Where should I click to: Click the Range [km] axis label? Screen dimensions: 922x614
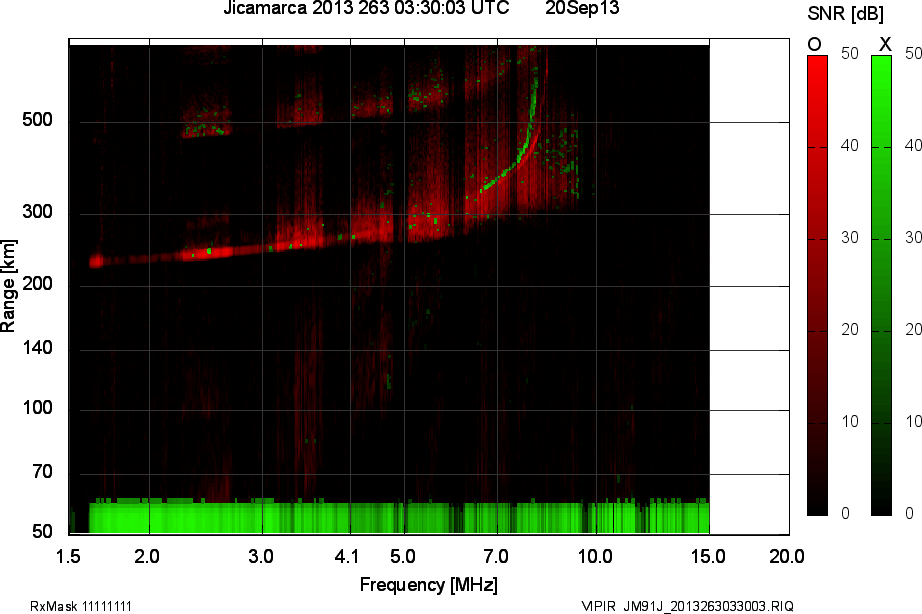(8, 286)
